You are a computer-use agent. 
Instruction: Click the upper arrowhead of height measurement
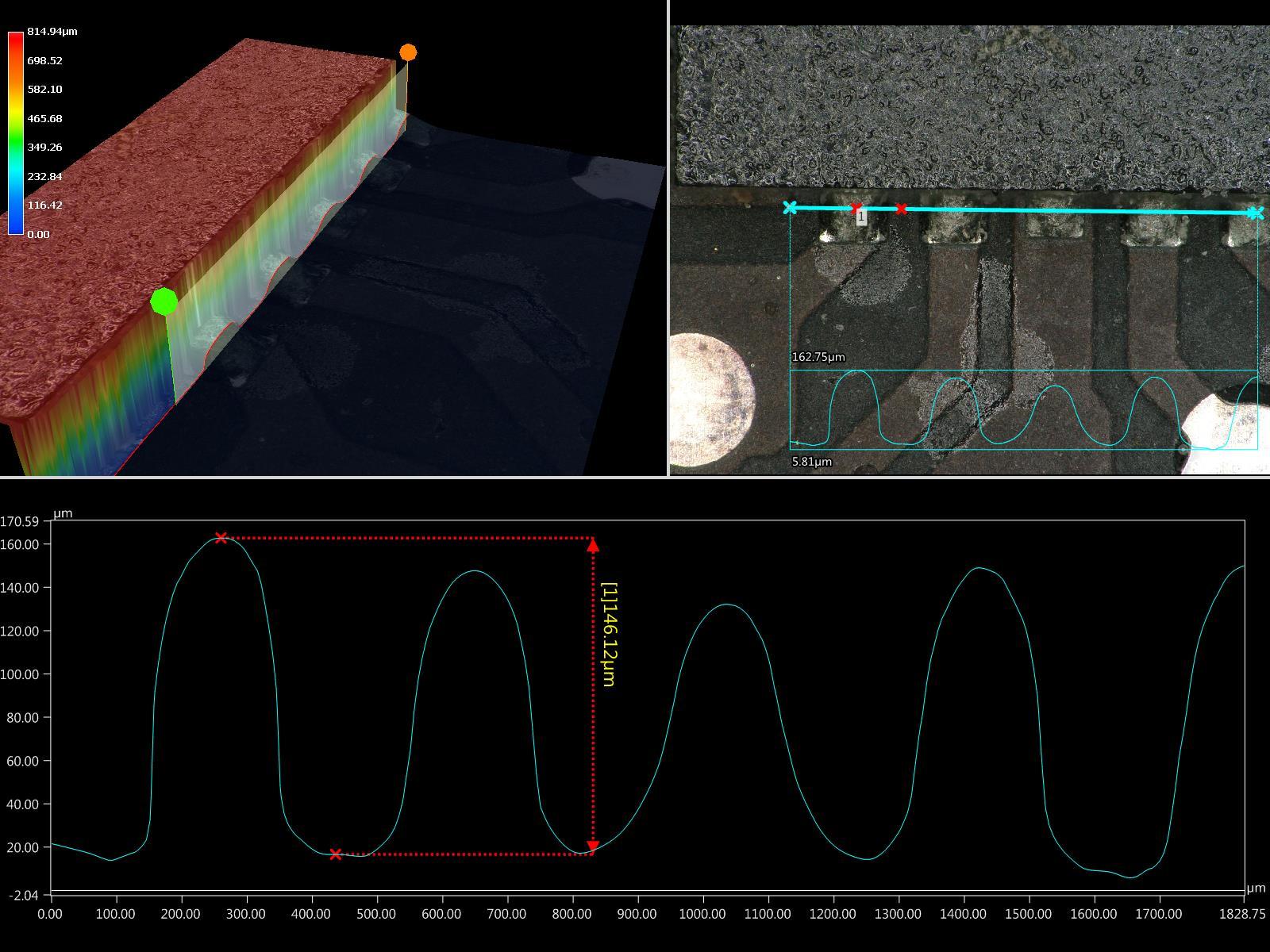point(593,544)
